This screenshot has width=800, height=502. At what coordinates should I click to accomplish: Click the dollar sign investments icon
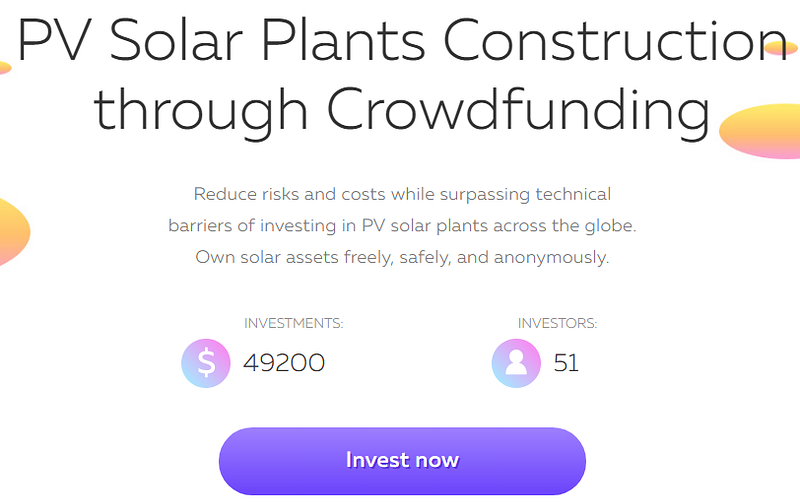click(206, 363)
